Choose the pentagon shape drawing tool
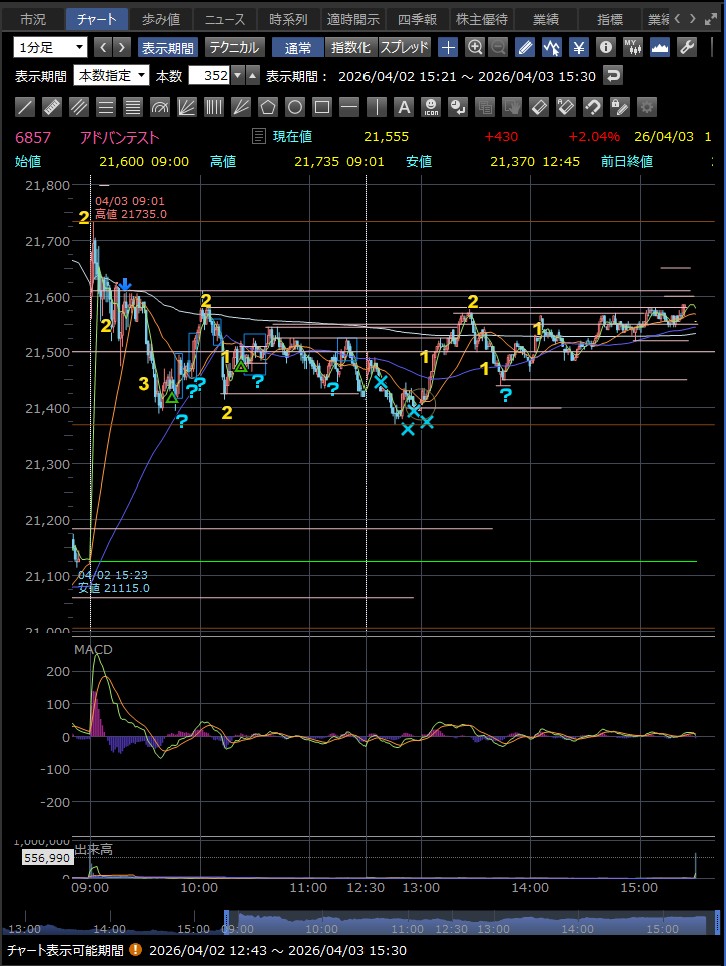The image size is (726, 966). (x=268, y=107)
